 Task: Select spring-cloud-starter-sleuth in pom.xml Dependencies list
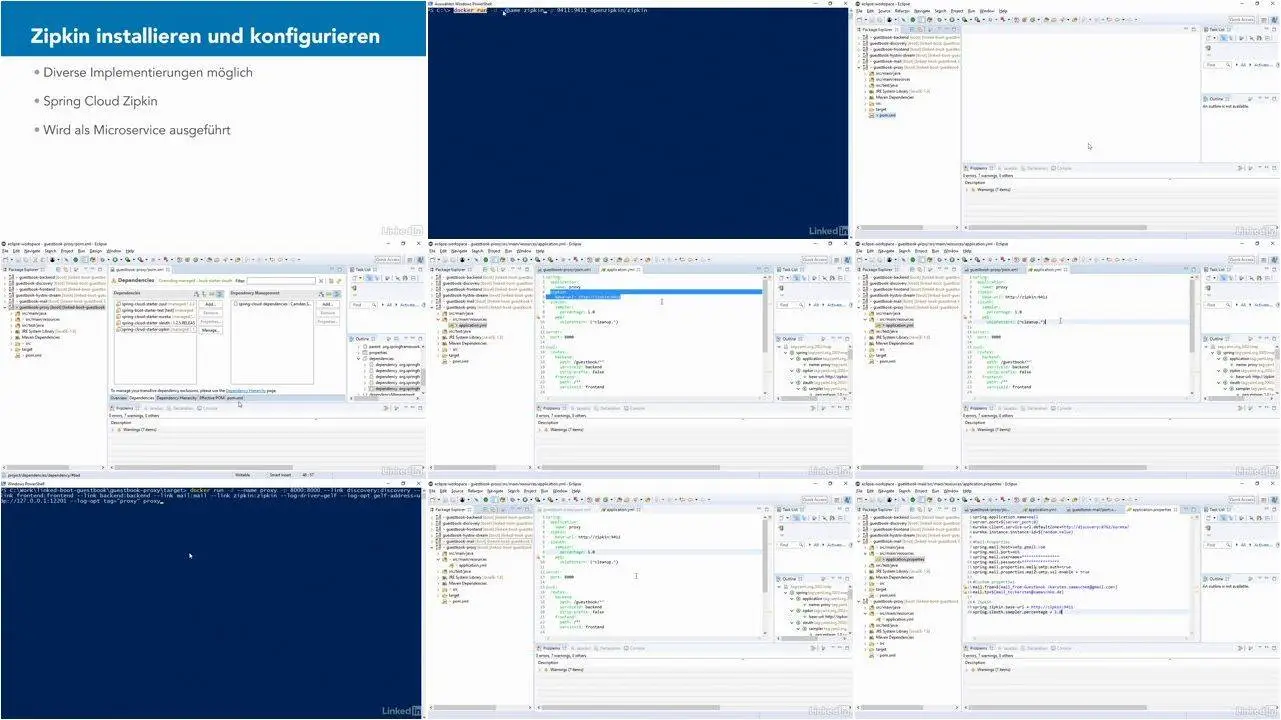click(156, 323)
